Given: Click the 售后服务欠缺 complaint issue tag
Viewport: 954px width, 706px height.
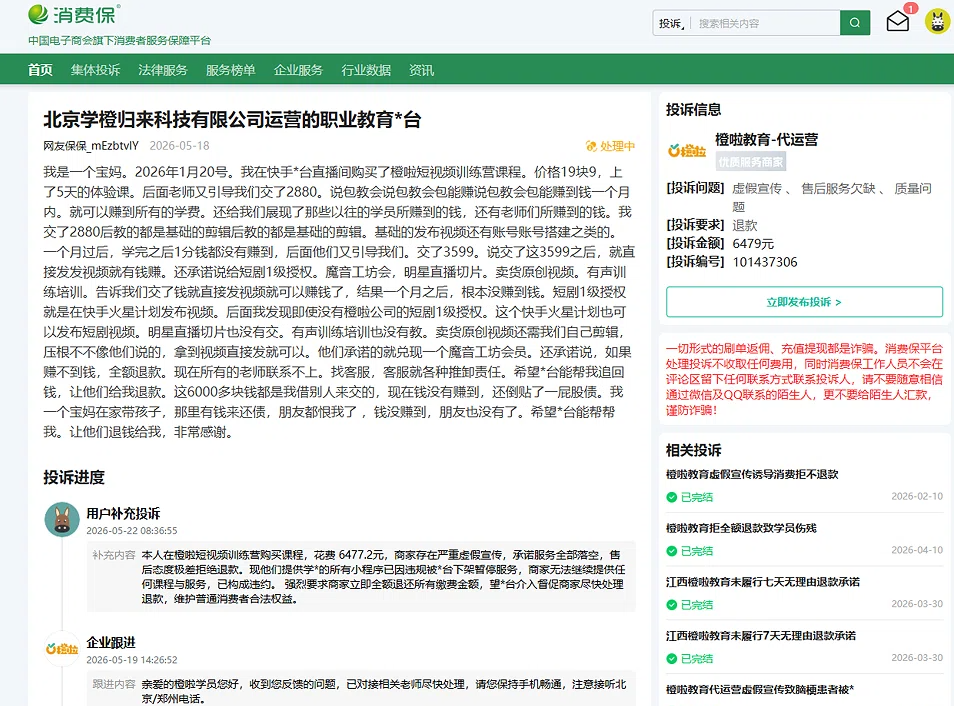Looking at the screenshot, I should click(838, 189).
